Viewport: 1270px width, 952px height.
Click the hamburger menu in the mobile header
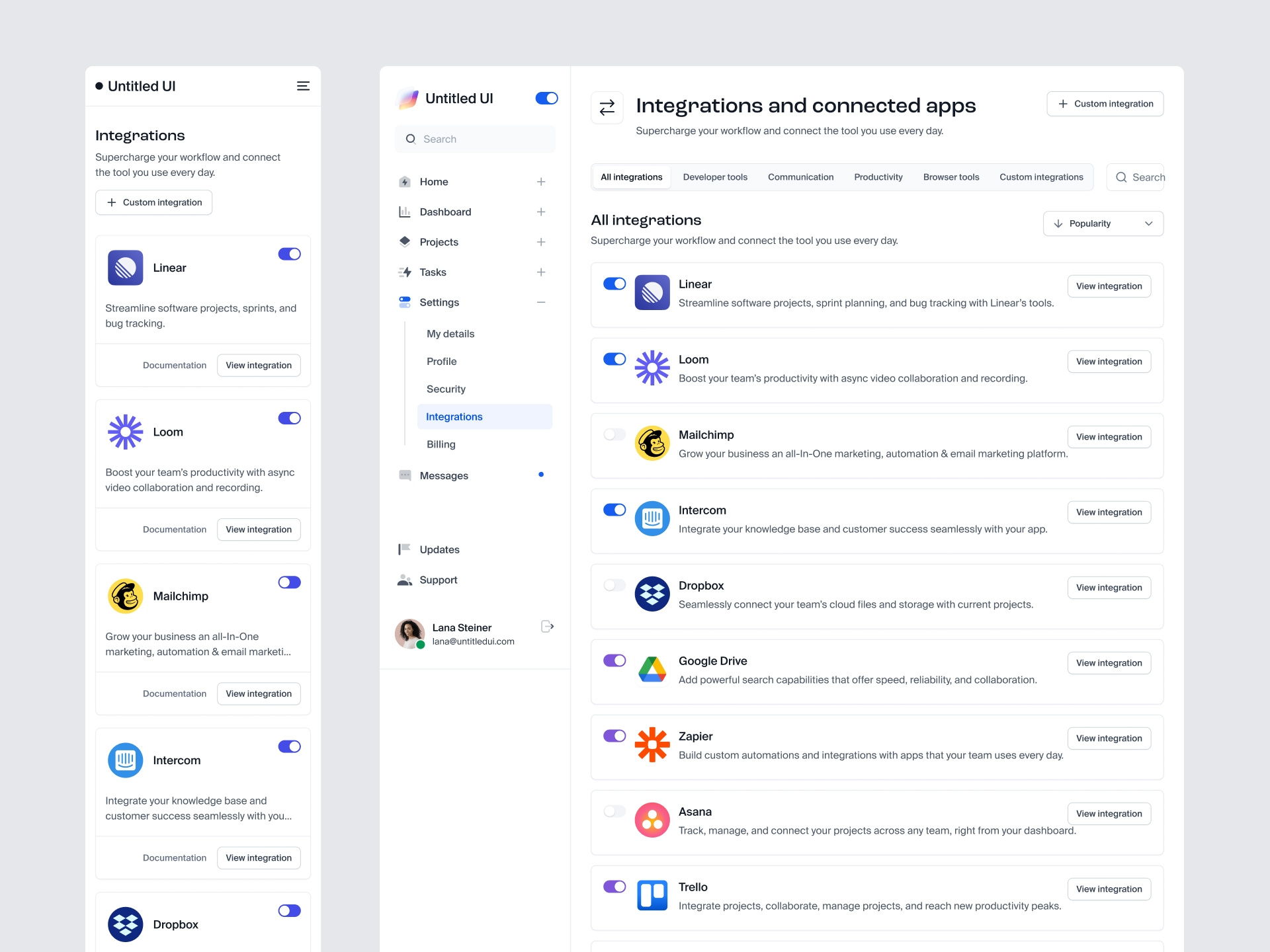point(304,86)
